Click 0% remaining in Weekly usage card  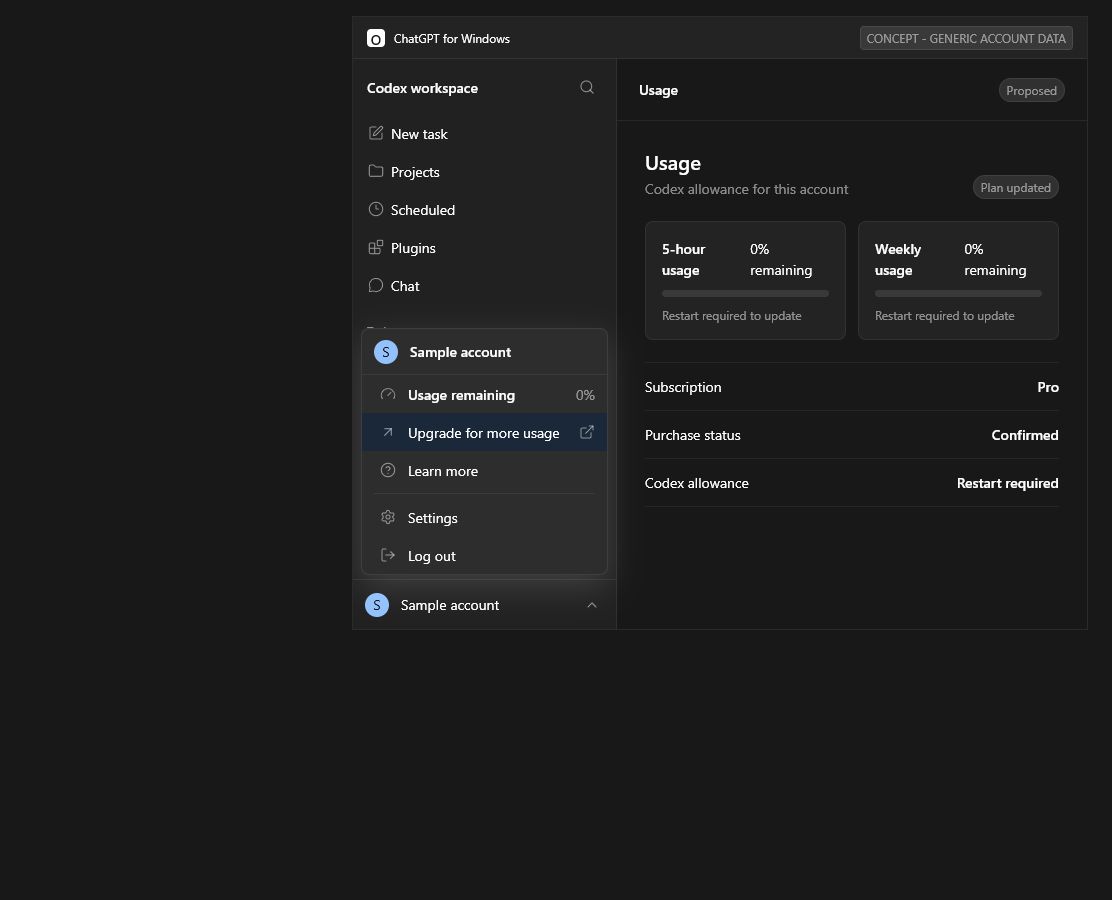[995, 260]
